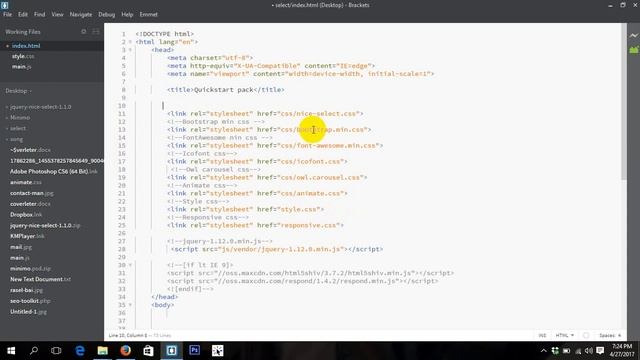Open animate.css in the file tree
The width and height of the screenshot is (640, 360).
(x=26, y=182)
